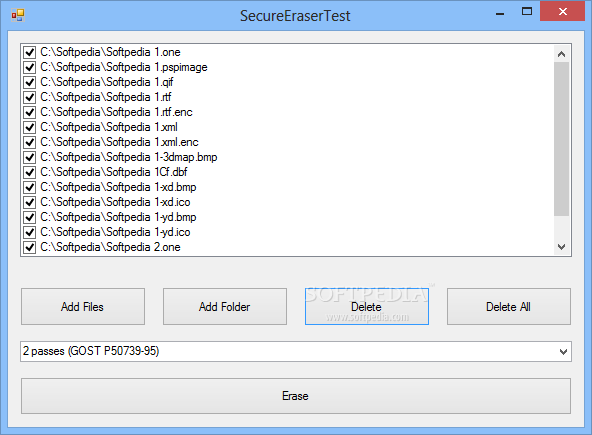Toggle the Softpedia 2.one checkbox
Viewport: 592px width, 435px height.
pos(29,247)
